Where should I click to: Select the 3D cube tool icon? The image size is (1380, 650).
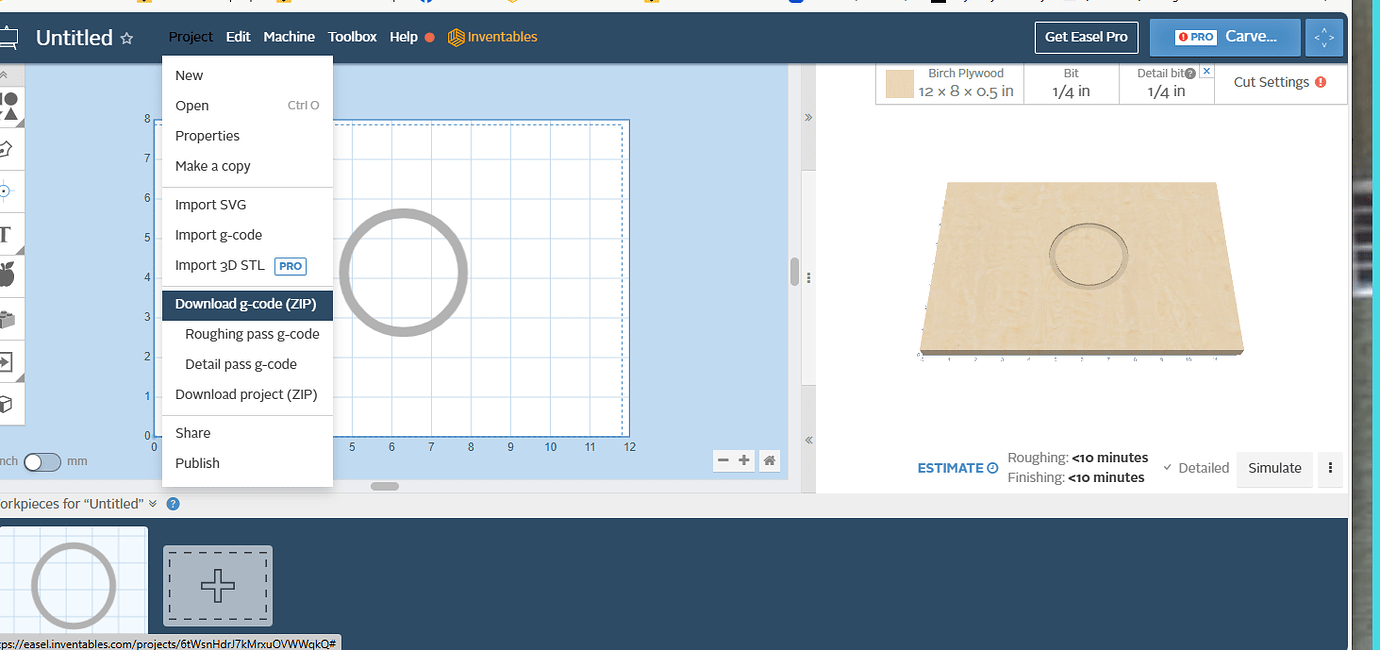(8, 405)
